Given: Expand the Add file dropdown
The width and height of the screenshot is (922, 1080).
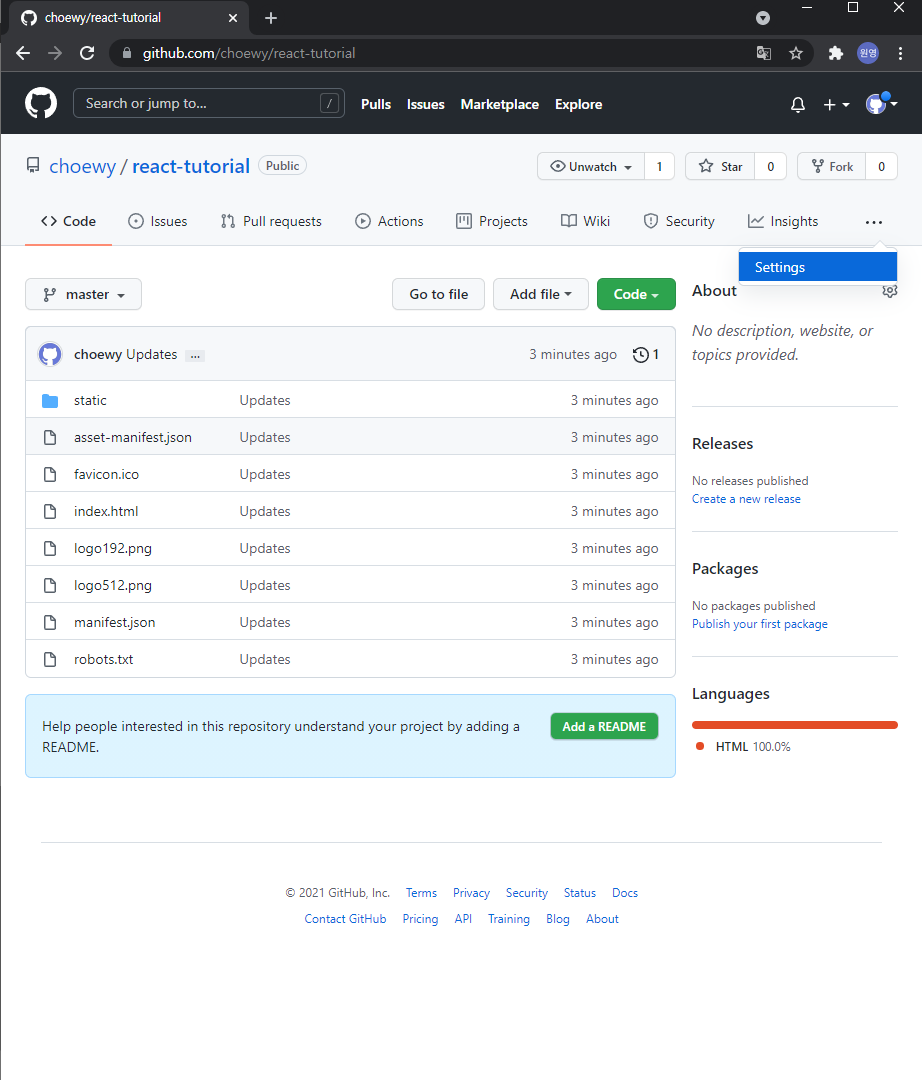Looking at the screenshot, I should coord(541,294).
